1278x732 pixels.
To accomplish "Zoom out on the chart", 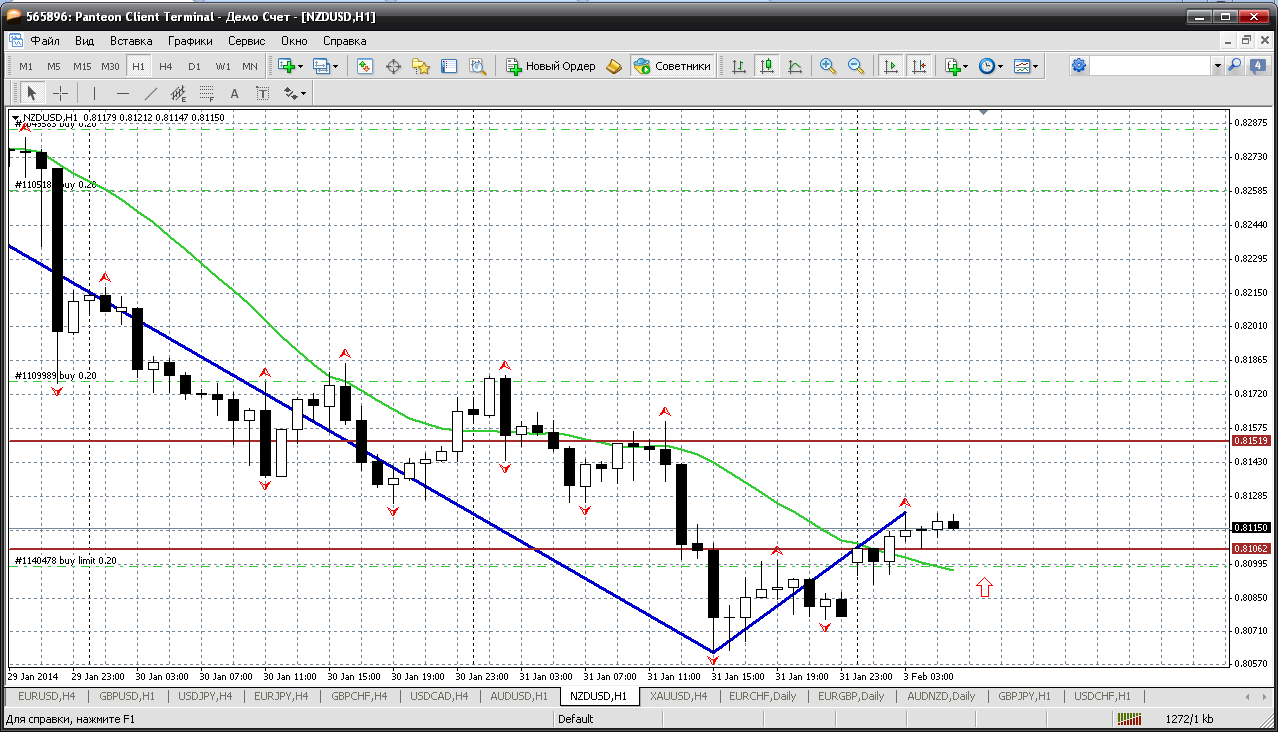I will pyautogui.click(x=855, y=66).
